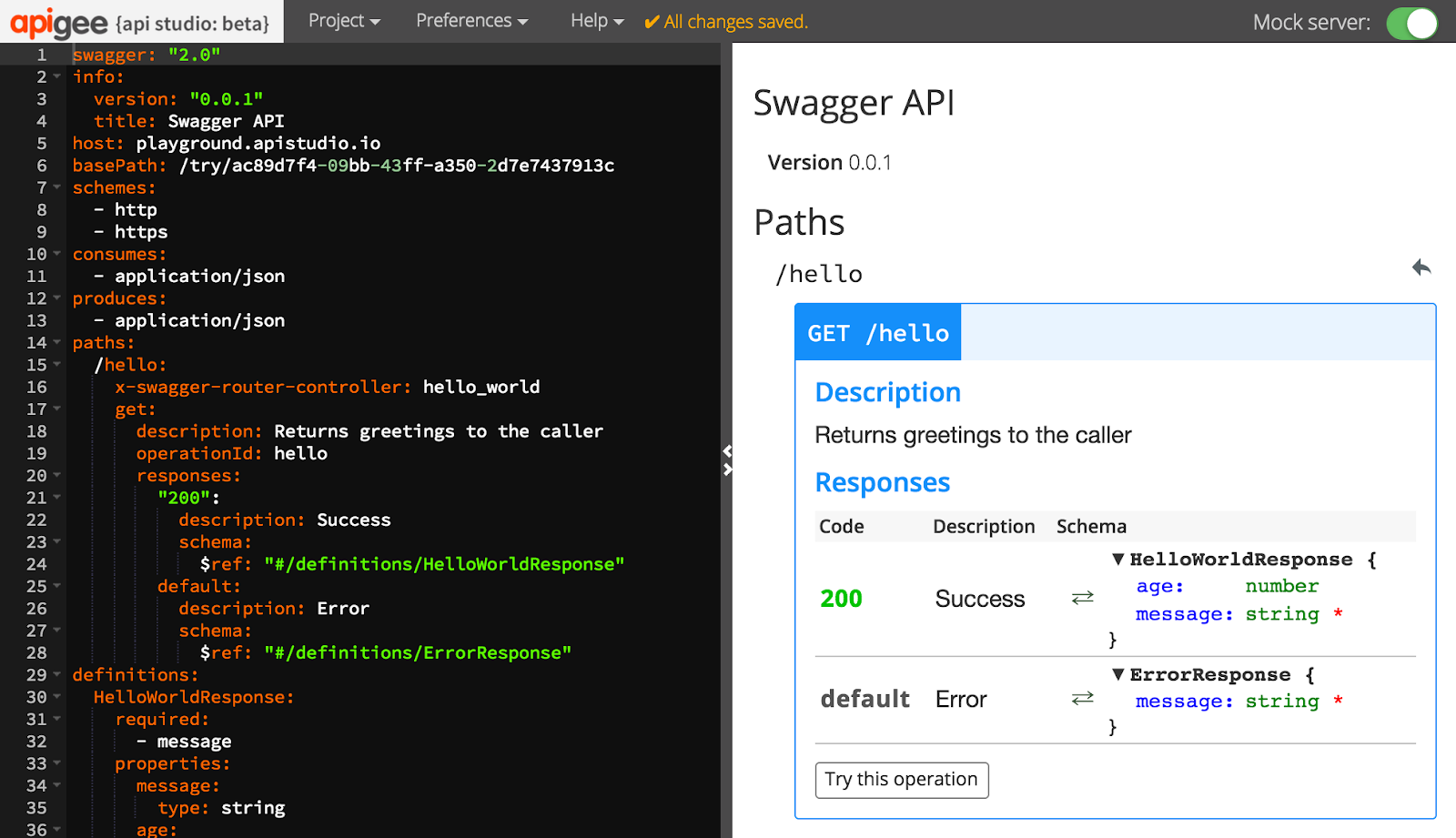The image size is (1456, 838).
Task: Open the Help dropdown menu
Action: tap(597, 21)
